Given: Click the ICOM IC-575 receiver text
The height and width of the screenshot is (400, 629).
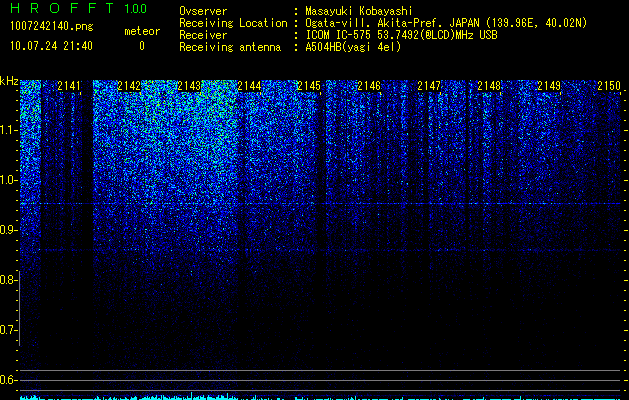Looking at the screenshot, I should coord(401,35).
